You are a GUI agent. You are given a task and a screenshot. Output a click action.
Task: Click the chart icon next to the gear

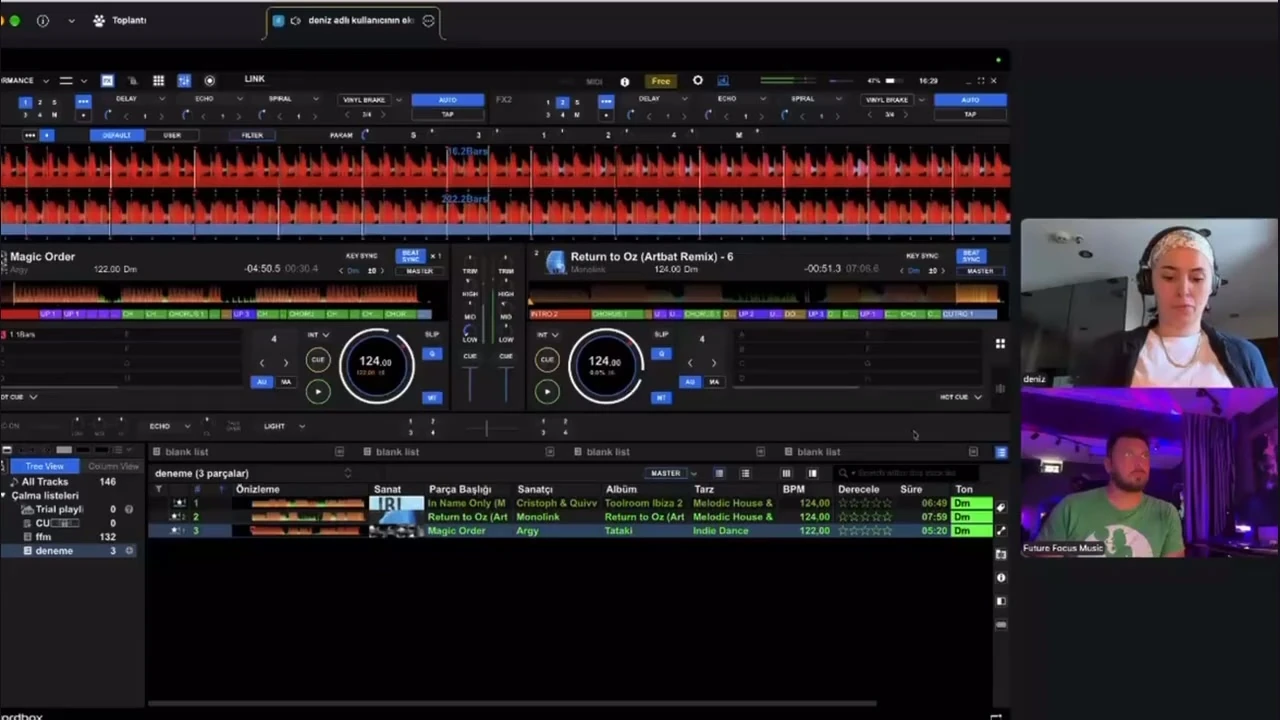click(x=723, y=80)
